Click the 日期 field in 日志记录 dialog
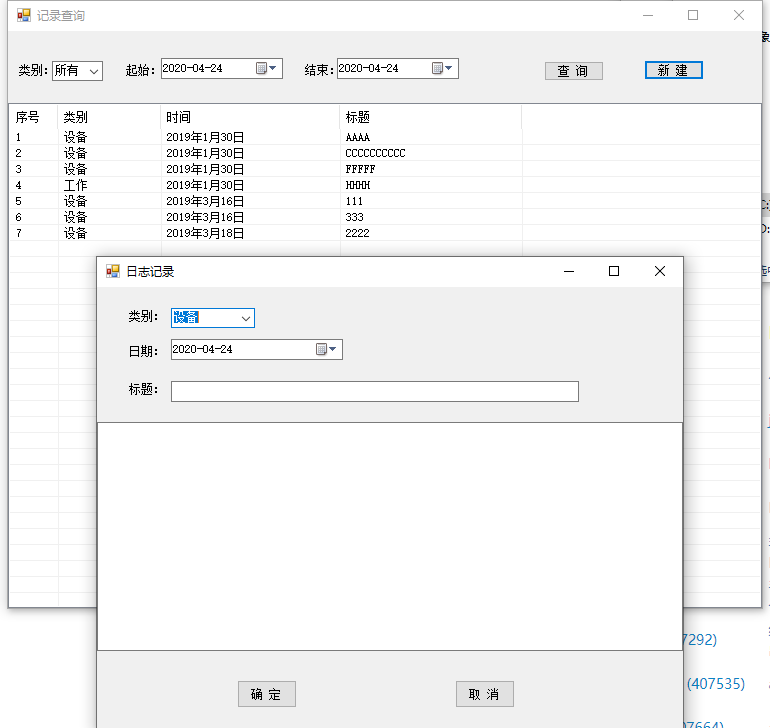The height and width of the screenshot is (728, 770). point(256,349)
